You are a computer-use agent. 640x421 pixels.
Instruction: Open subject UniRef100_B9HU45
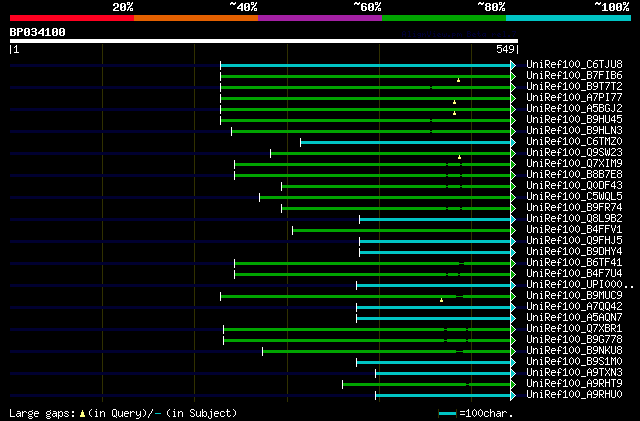[574, 120]
